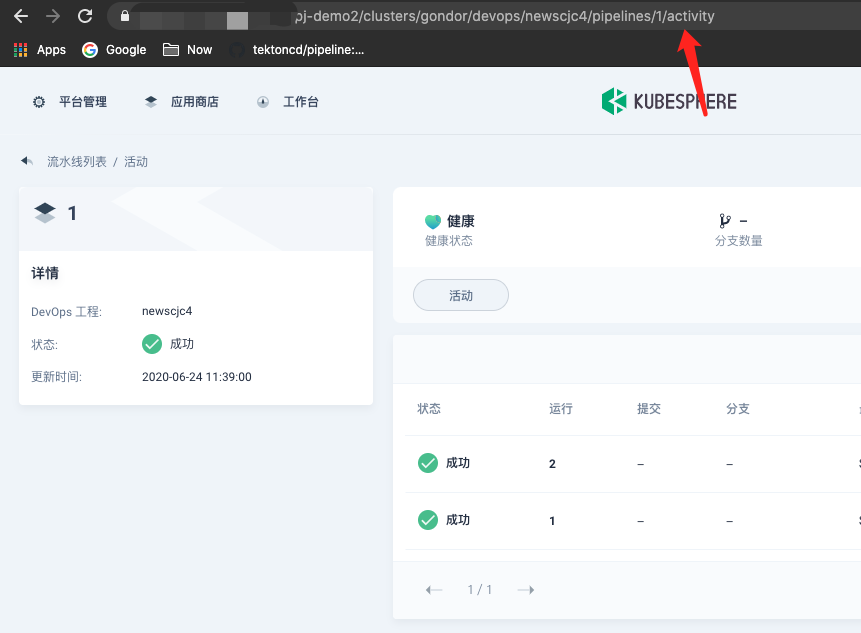Go back to 流水线列表 pipeline list

point(77,161)
